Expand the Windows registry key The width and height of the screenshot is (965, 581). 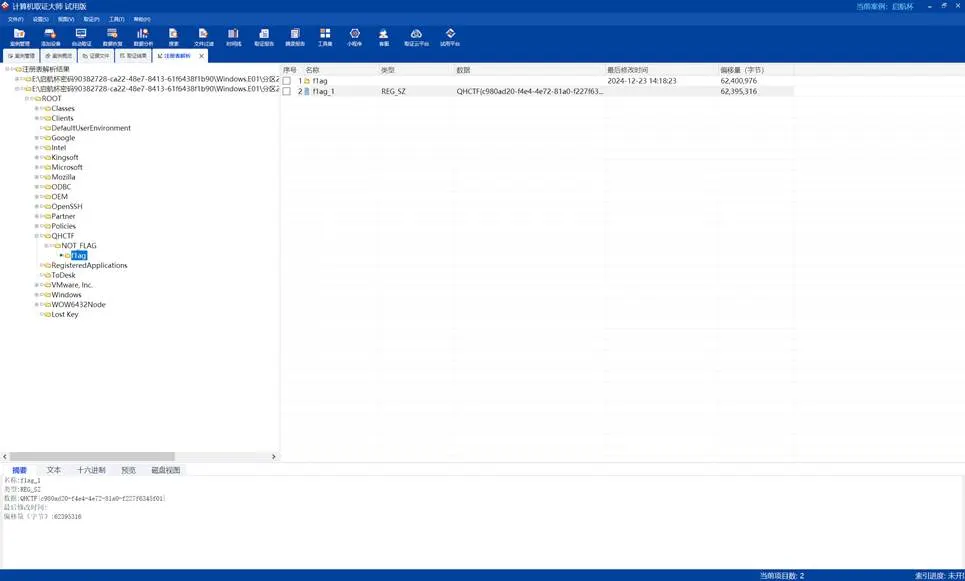click(x=36, y=295)
